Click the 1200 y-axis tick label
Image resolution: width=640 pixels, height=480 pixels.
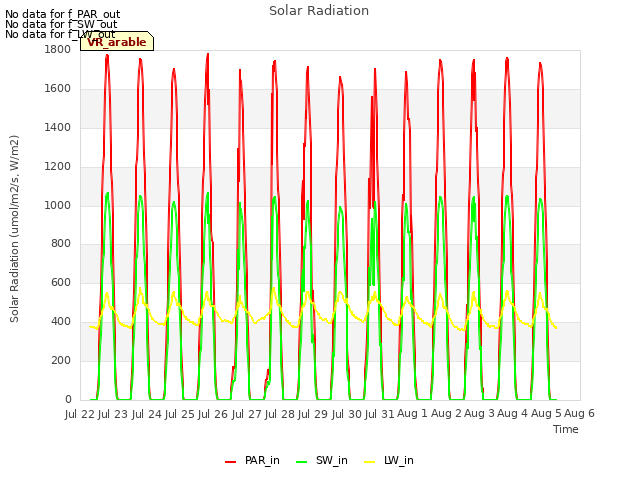[58, 167]
